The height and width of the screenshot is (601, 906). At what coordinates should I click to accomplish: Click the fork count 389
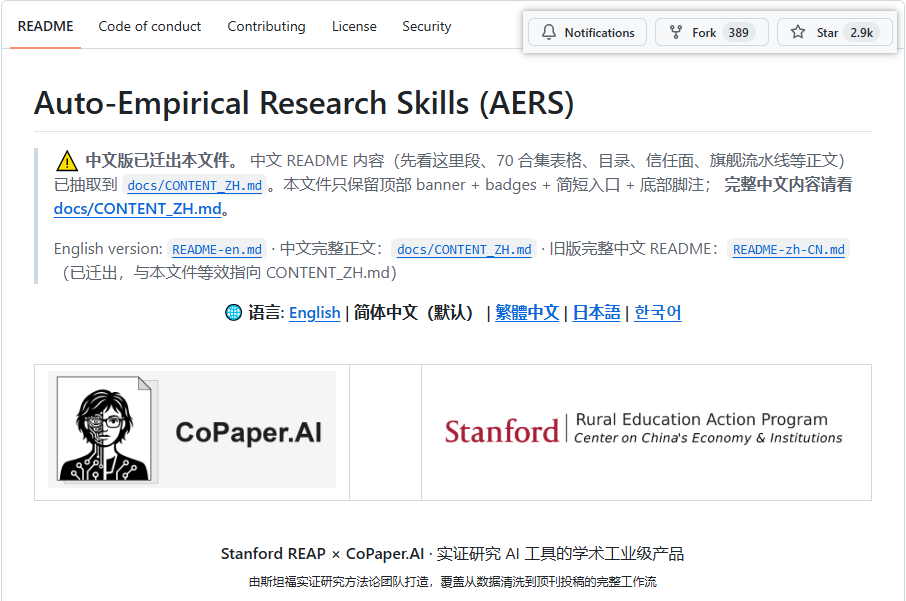click(738, 32)
